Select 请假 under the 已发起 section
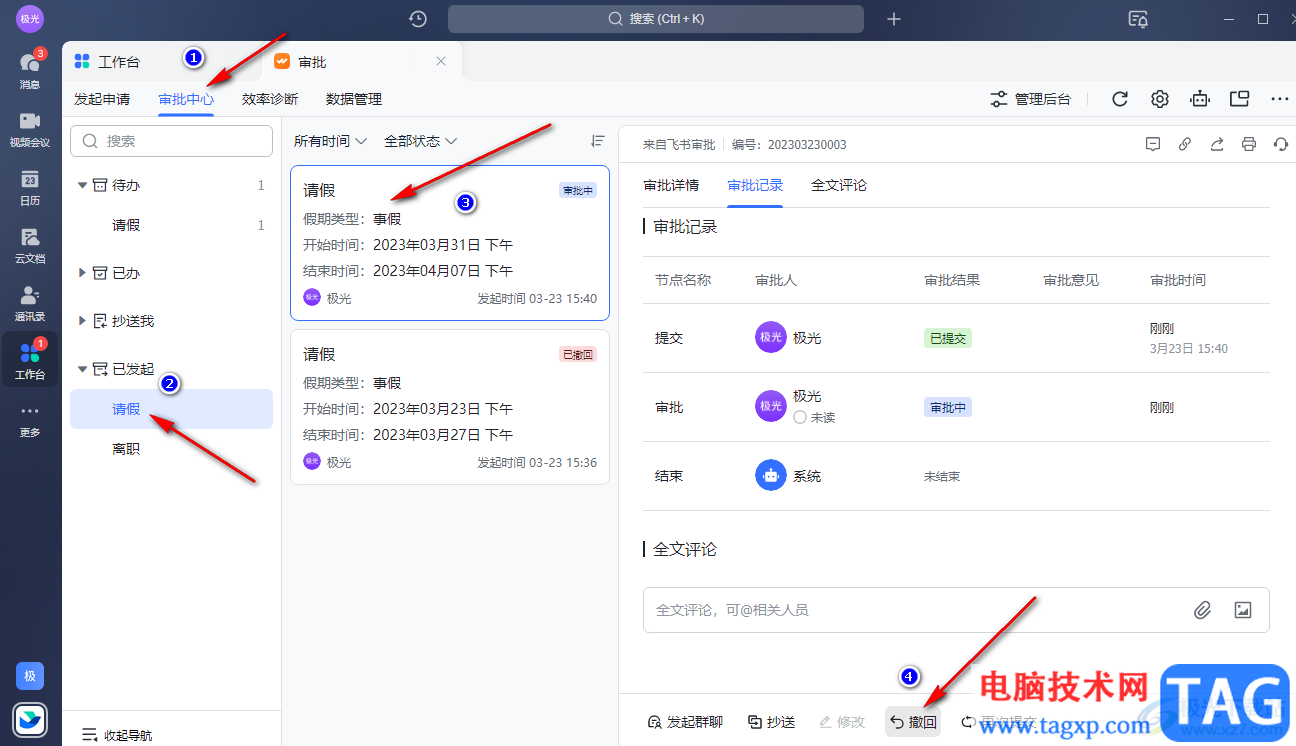Viewport: 1296px width, 746px height. [x=171, y=409]
